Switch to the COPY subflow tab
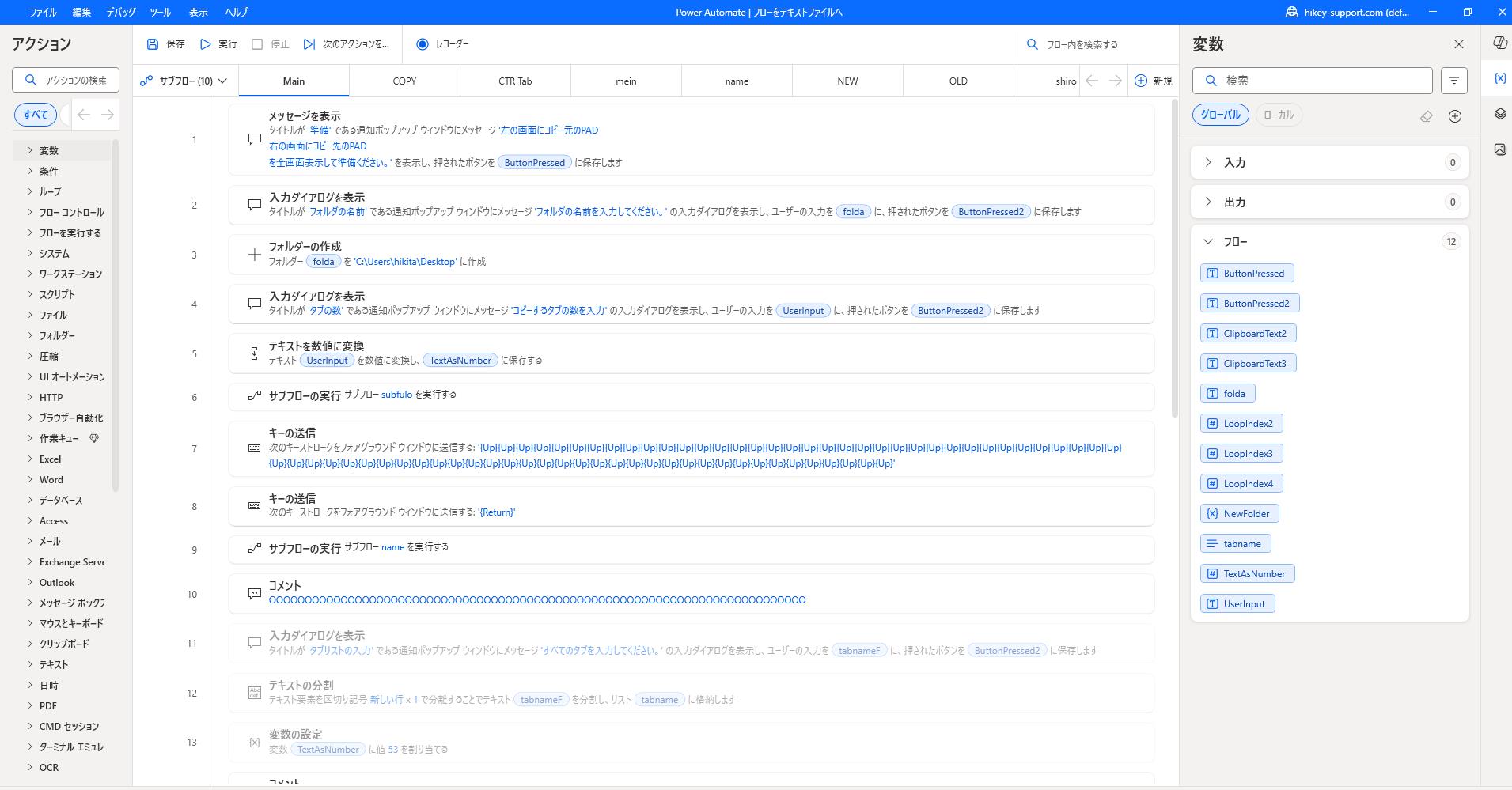 pos(404,80)
